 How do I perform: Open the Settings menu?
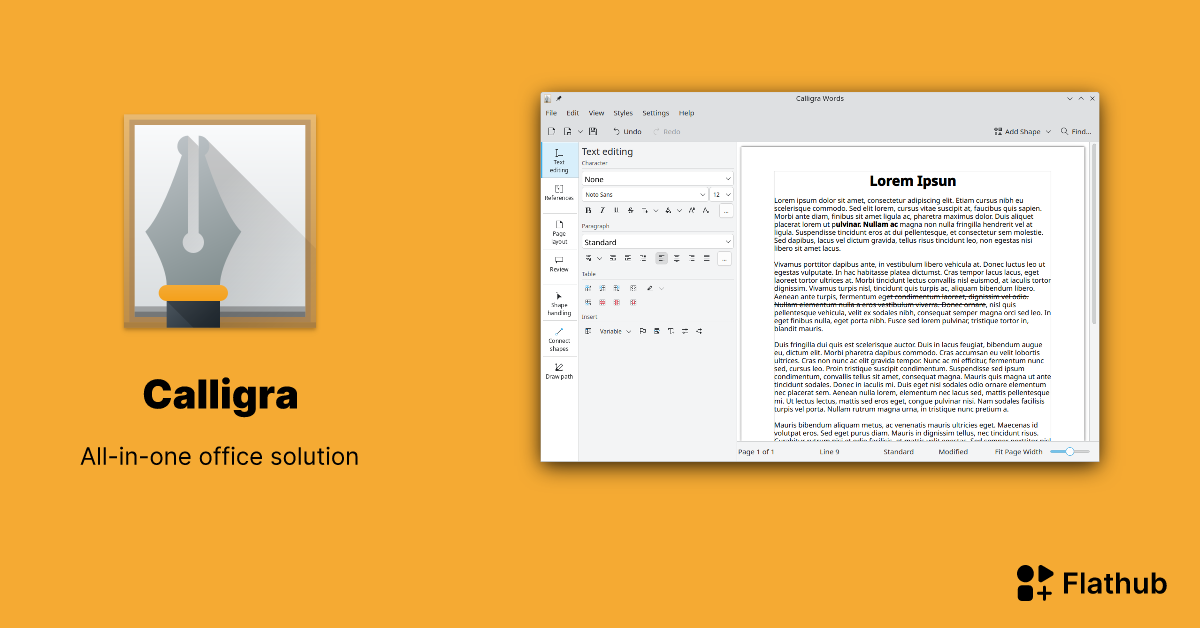coord(656,113)
